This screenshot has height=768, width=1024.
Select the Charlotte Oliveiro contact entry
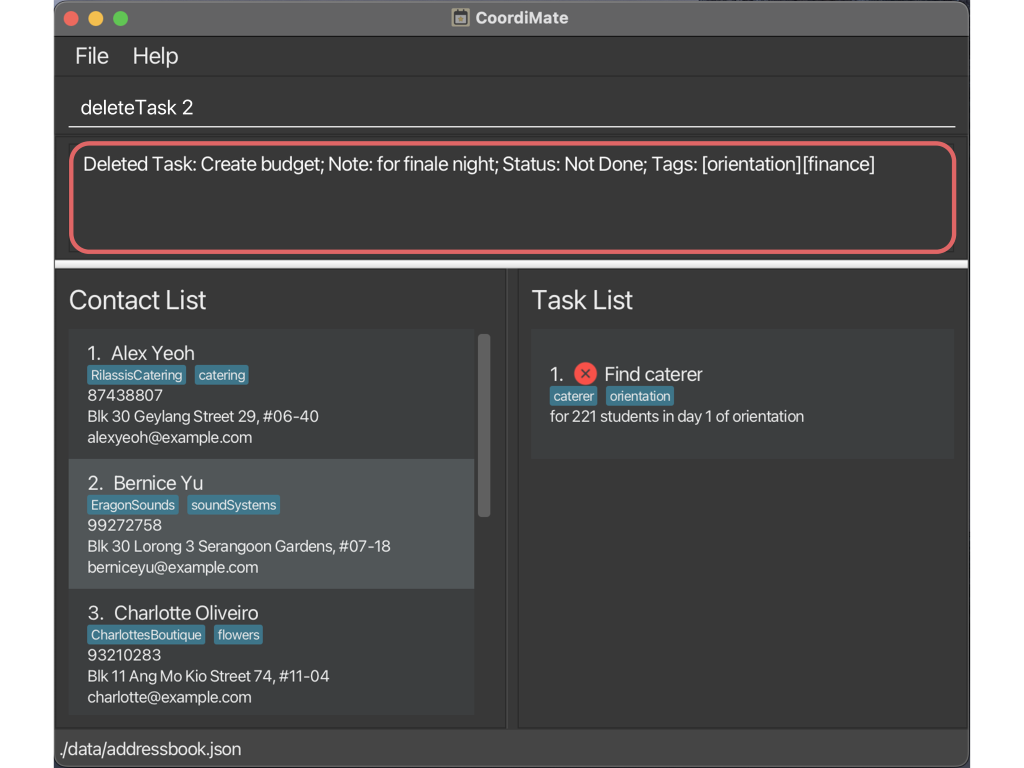tap(271, 654)
